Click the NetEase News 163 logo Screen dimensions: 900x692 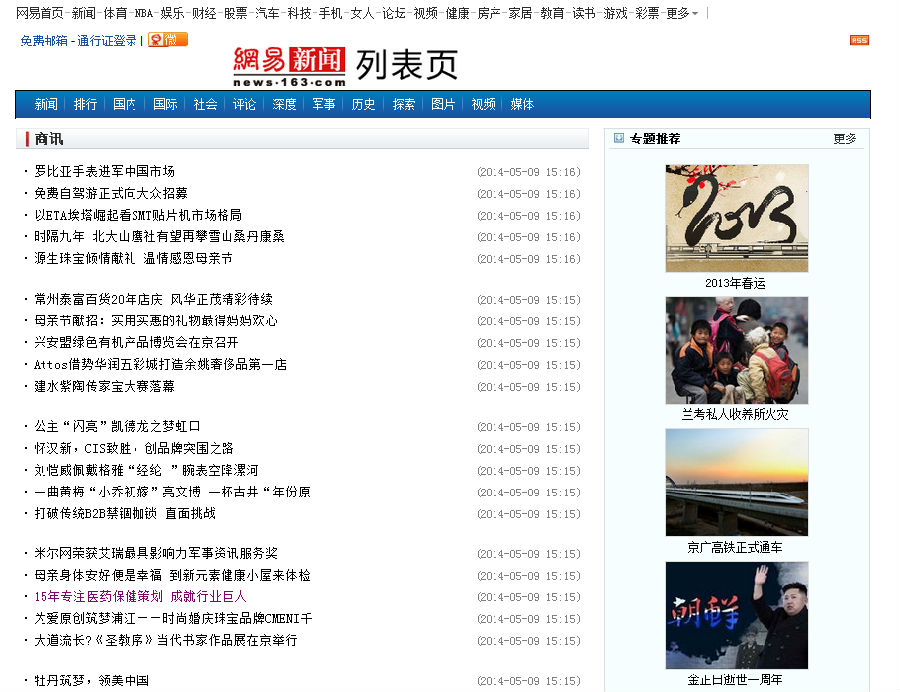289,67
